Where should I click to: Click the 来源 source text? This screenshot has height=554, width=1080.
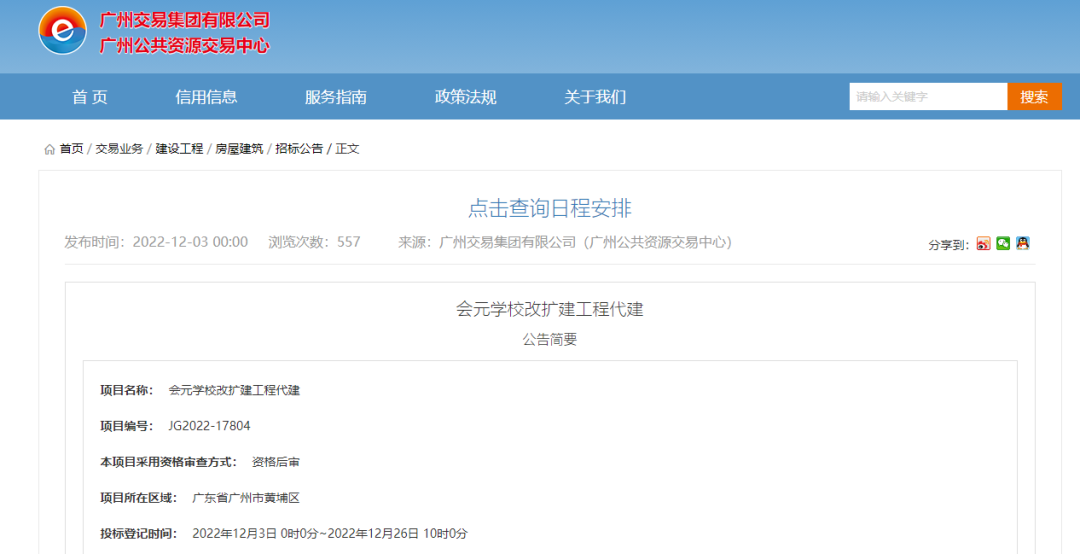point(565,243)
